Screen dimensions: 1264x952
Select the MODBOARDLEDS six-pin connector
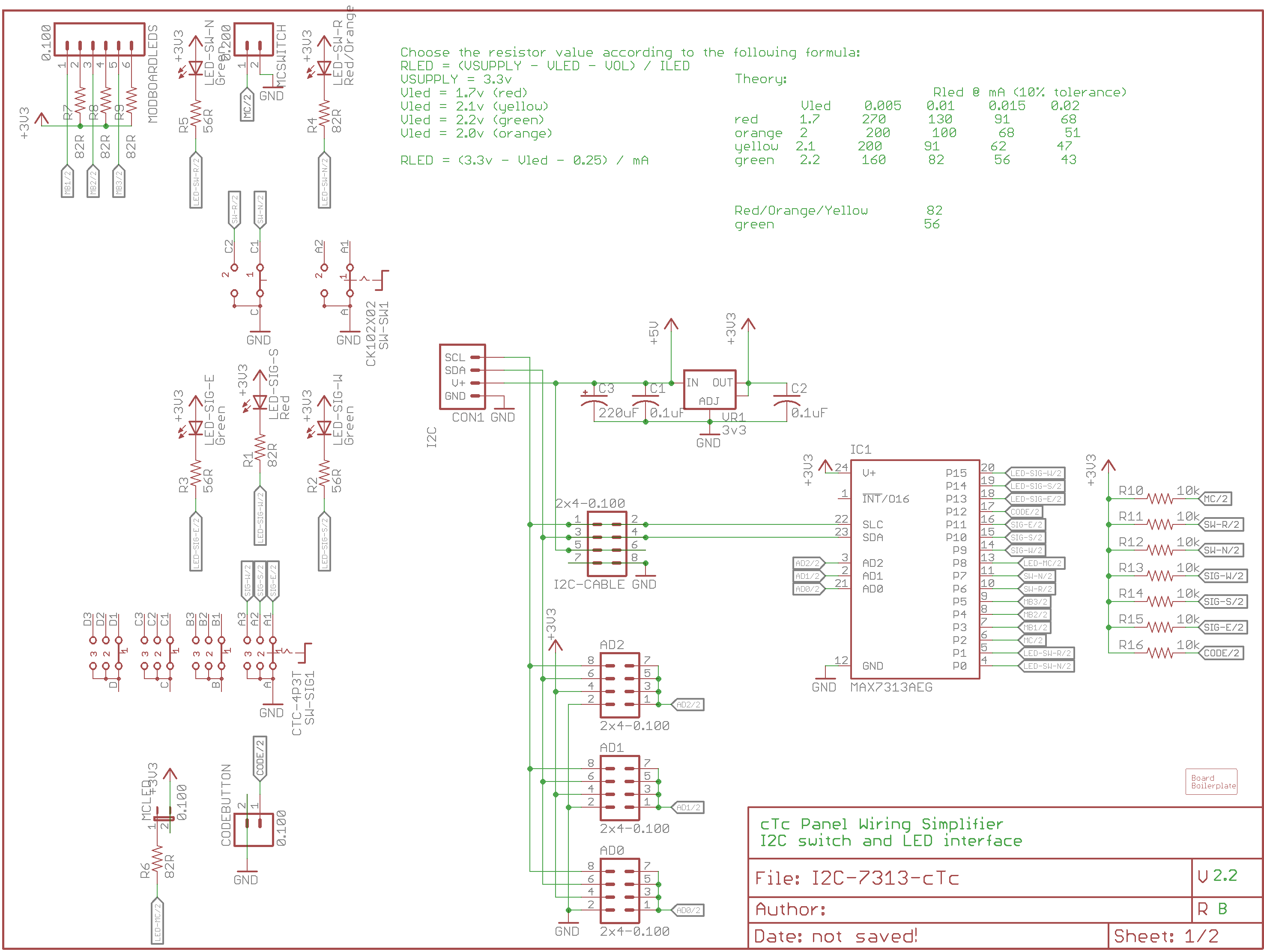99,39
